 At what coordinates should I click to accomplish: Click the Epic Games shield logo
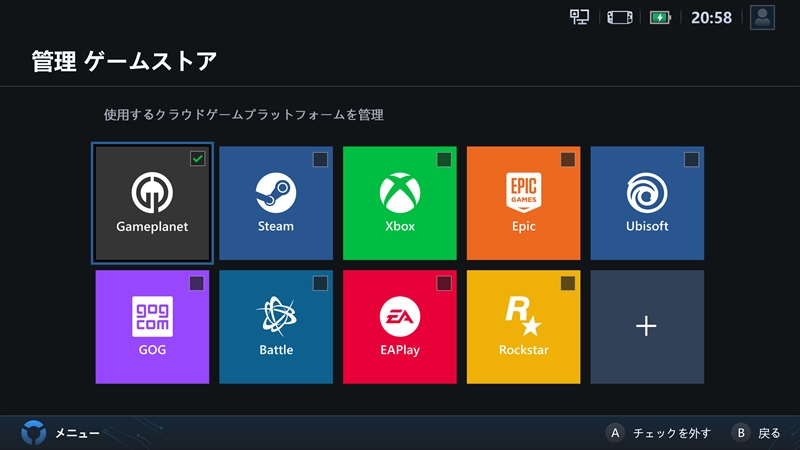pyautogui.click(x=523, y=192)
